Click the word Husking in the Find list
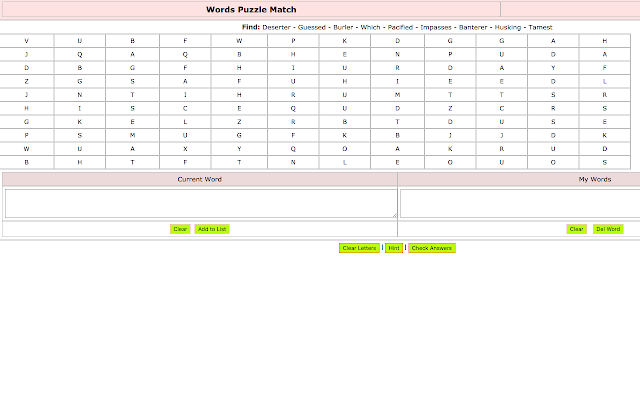 508,27
